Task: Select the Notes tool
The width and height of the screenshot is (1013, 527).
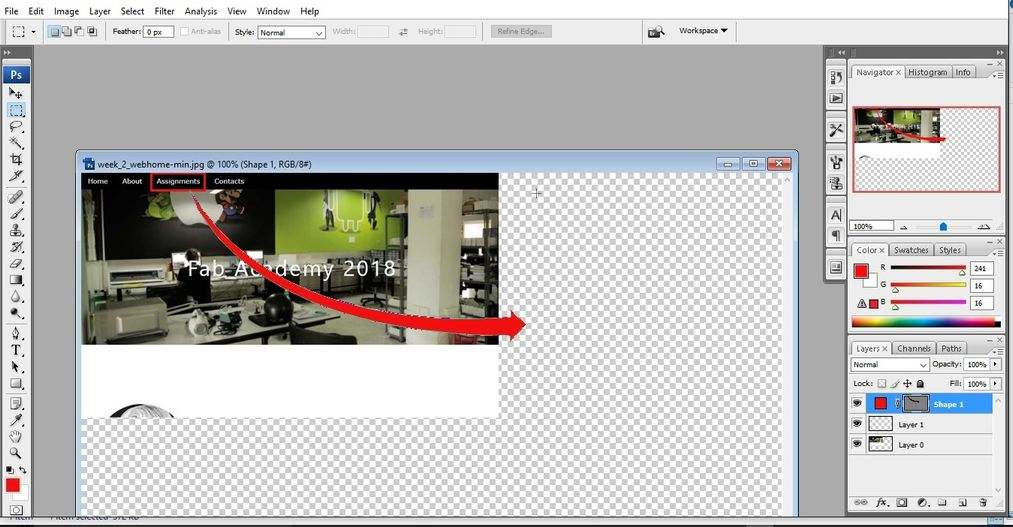Action: coord(16,404)
